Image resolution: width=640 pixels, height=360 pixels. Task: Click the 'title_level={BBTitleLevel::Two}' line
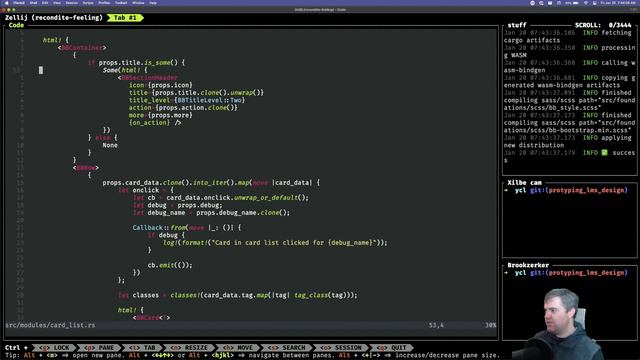click(187, 100)
